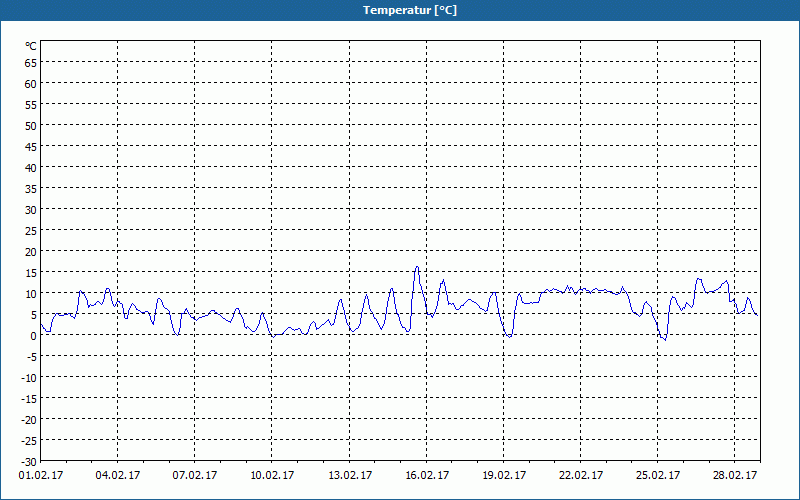The height and width of the screenshot is (500, 800).
Task: Click the 07.02.17 date axis label
Action: coord(195,476)
